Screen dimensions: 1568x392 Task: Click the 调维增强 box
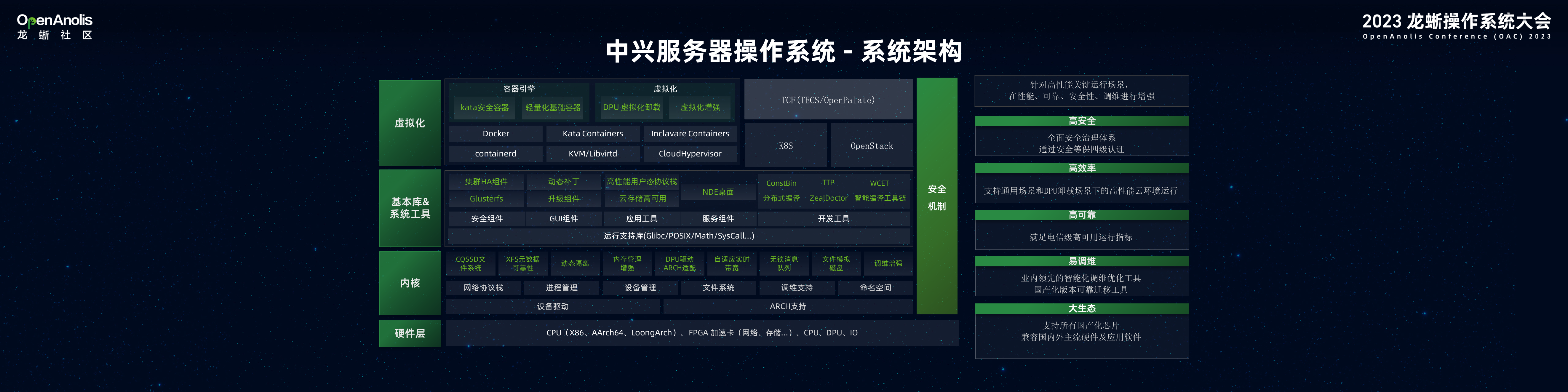tap(888, 264)
